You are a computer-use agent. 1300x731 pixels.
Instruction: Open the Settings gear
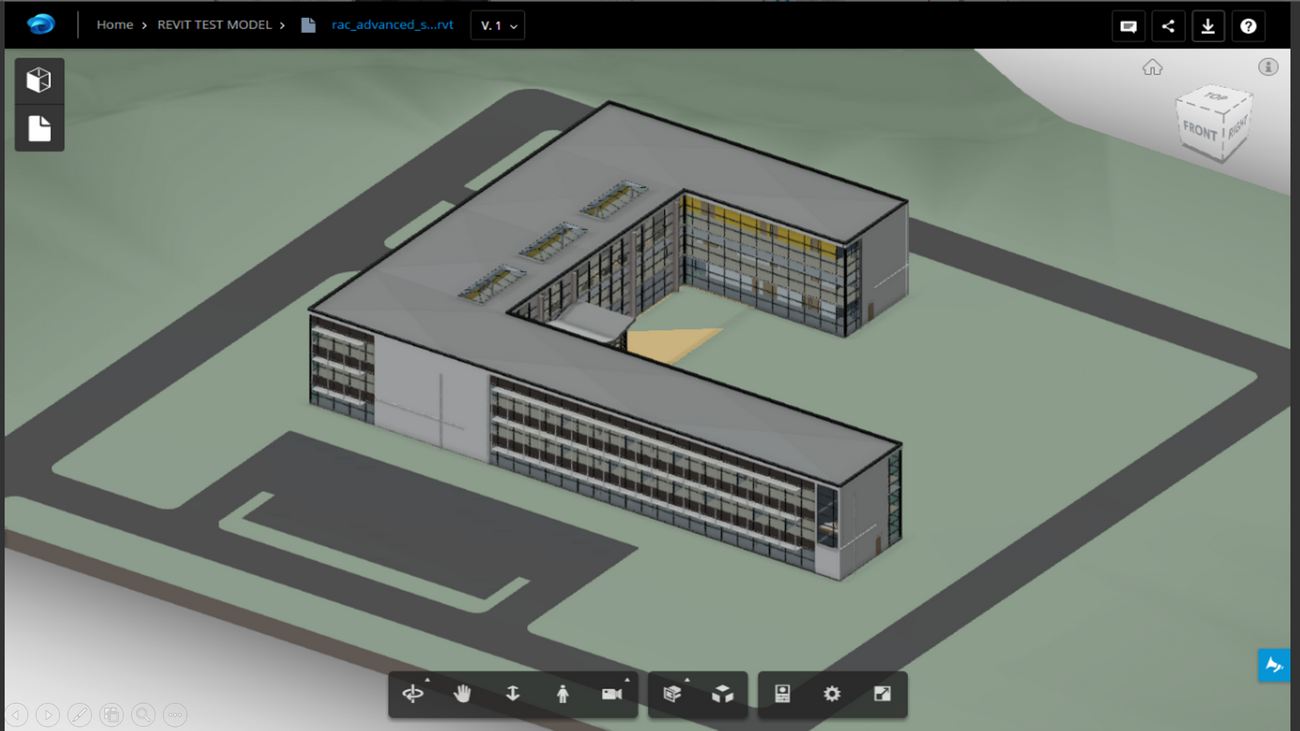coord(832,693)
